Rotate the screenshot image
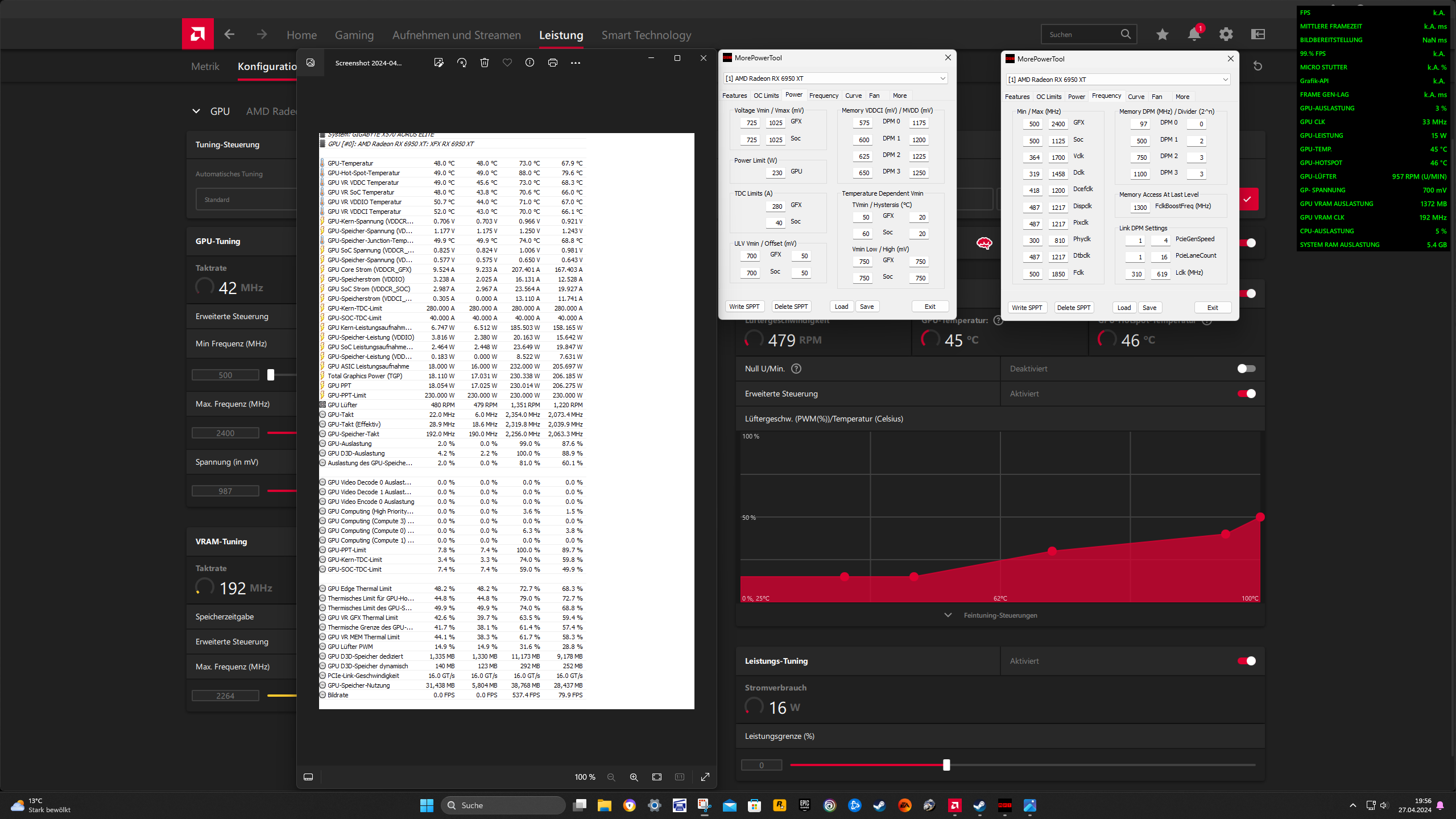This screenshot has width=1456, height=819. click(461, 63)
